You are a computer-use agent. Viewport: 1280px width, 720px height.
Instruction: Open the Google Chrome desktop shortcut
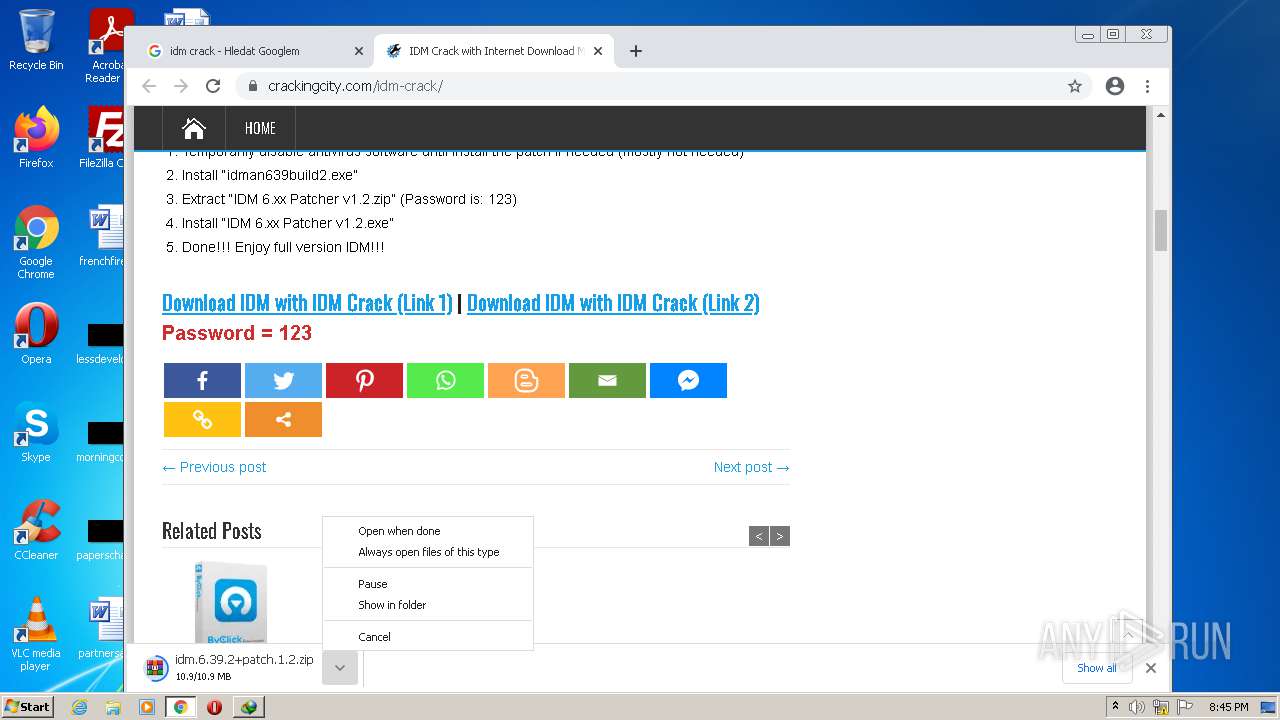click(36, 243)
